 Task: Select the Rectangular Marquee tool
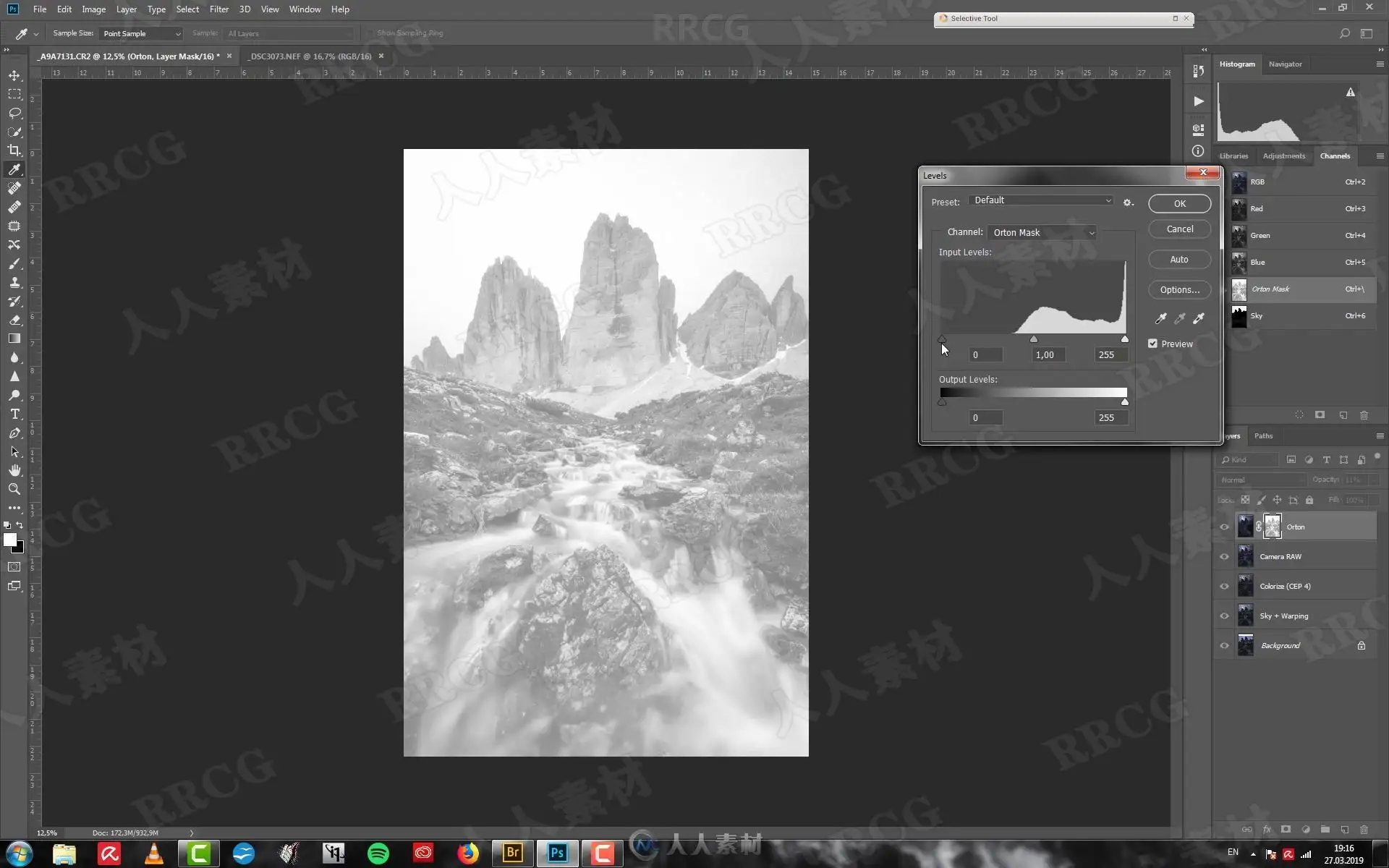pos(14,94)
